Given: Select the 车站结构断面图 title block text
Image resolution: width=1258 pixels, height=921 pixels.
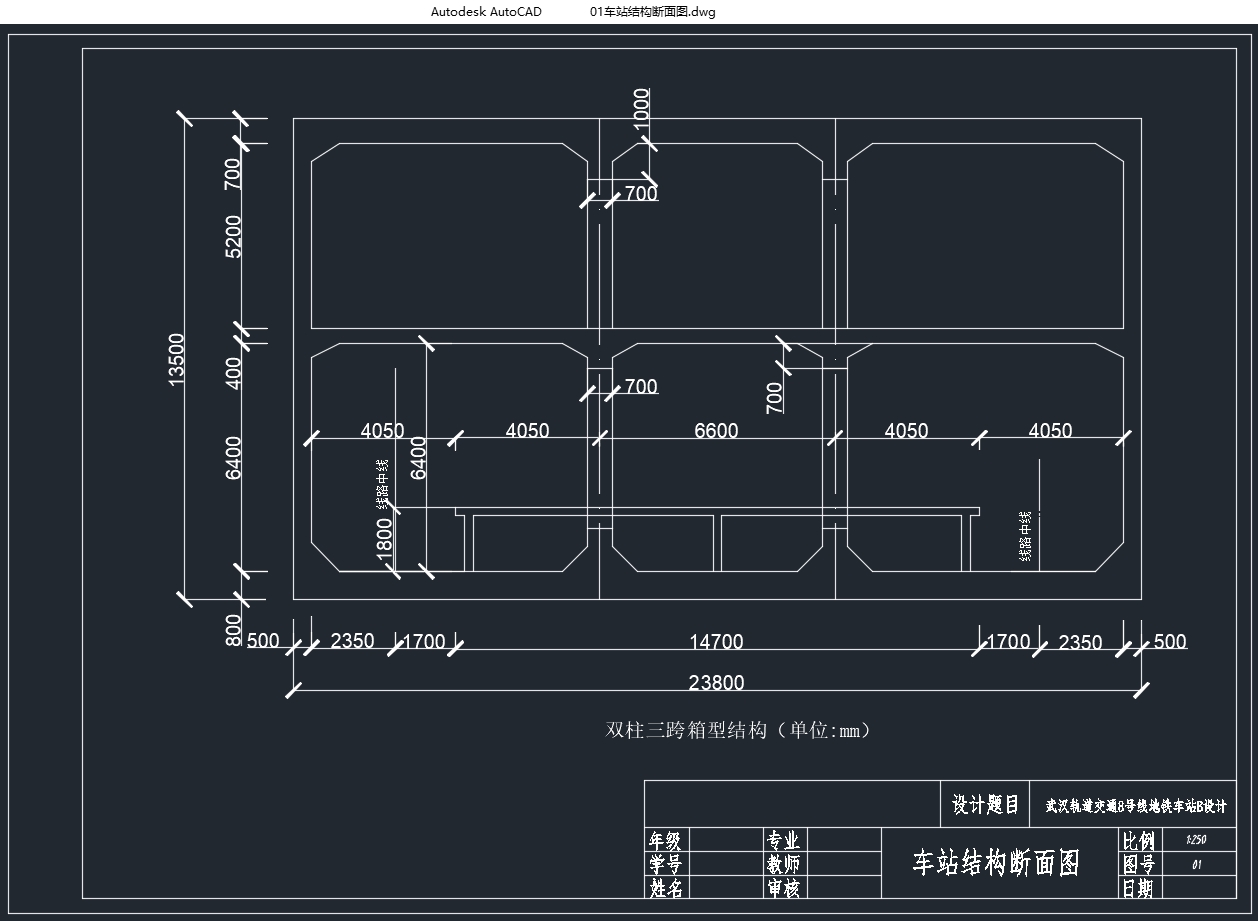Looking at the screenshot, I should point(996,863).
